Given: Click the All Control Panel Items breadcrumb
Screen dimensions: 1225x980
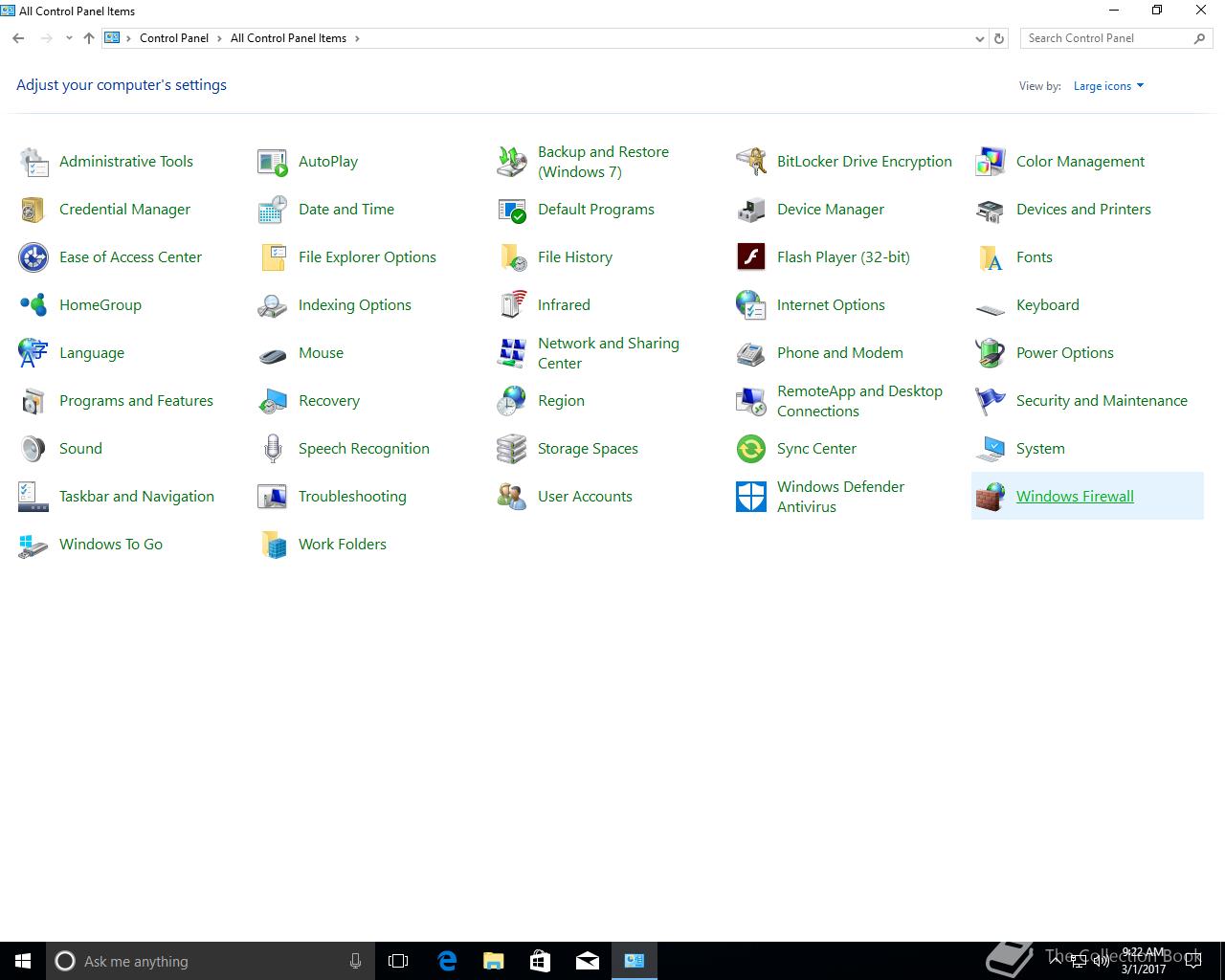Looking at the screenshot, I should pyautogui.click(x=288, y=38).
